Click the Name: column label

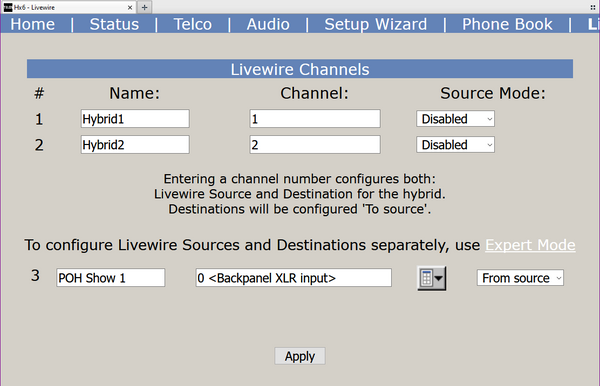pos(134,93)
